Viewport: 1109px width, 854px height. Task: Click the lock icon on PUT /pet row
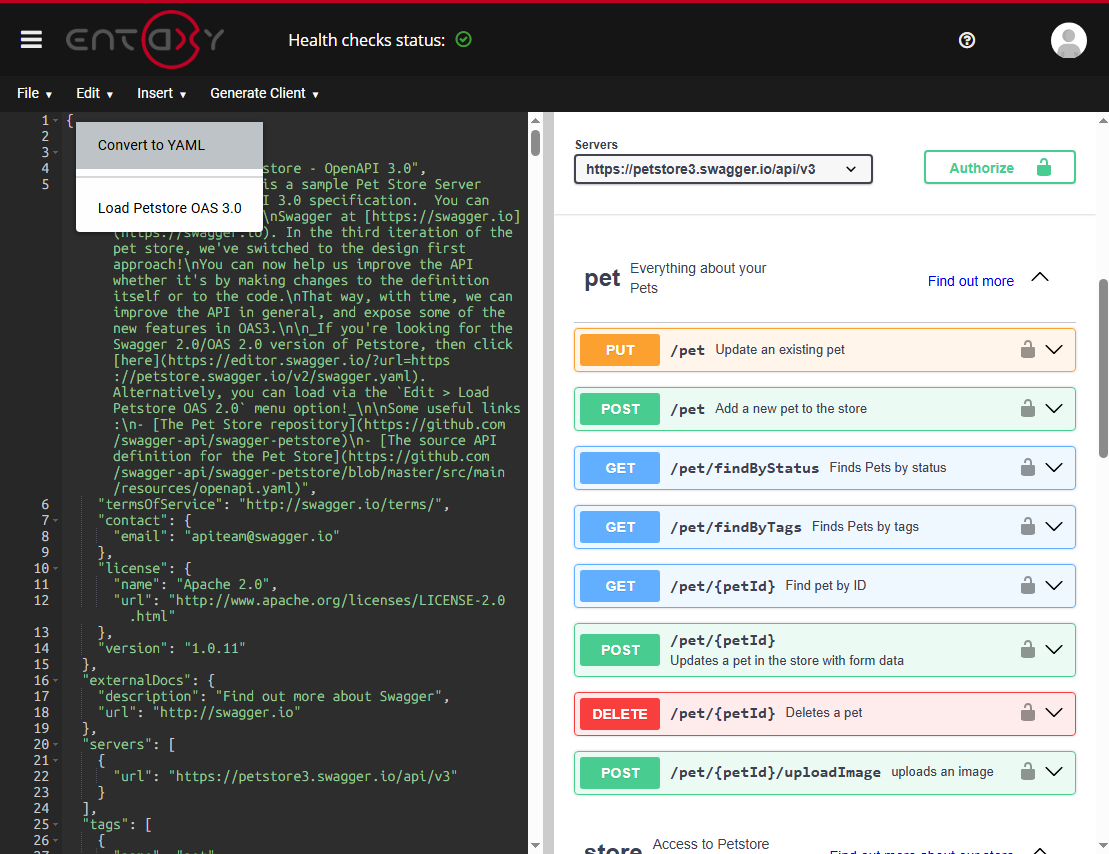pyautogui.click(x=1027, y=349)
